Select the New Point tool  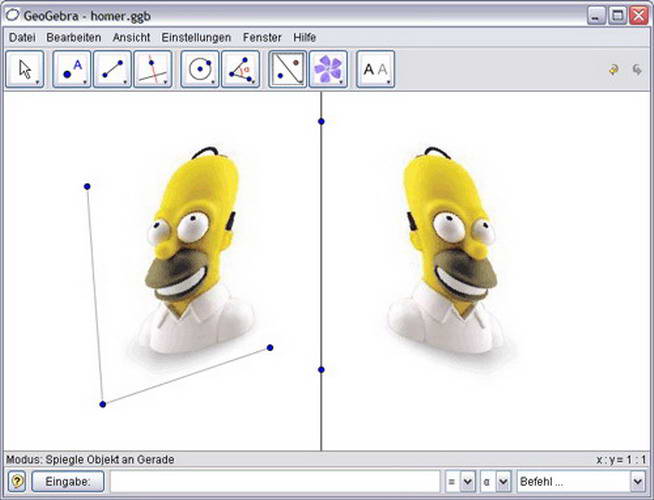point(72,69)
